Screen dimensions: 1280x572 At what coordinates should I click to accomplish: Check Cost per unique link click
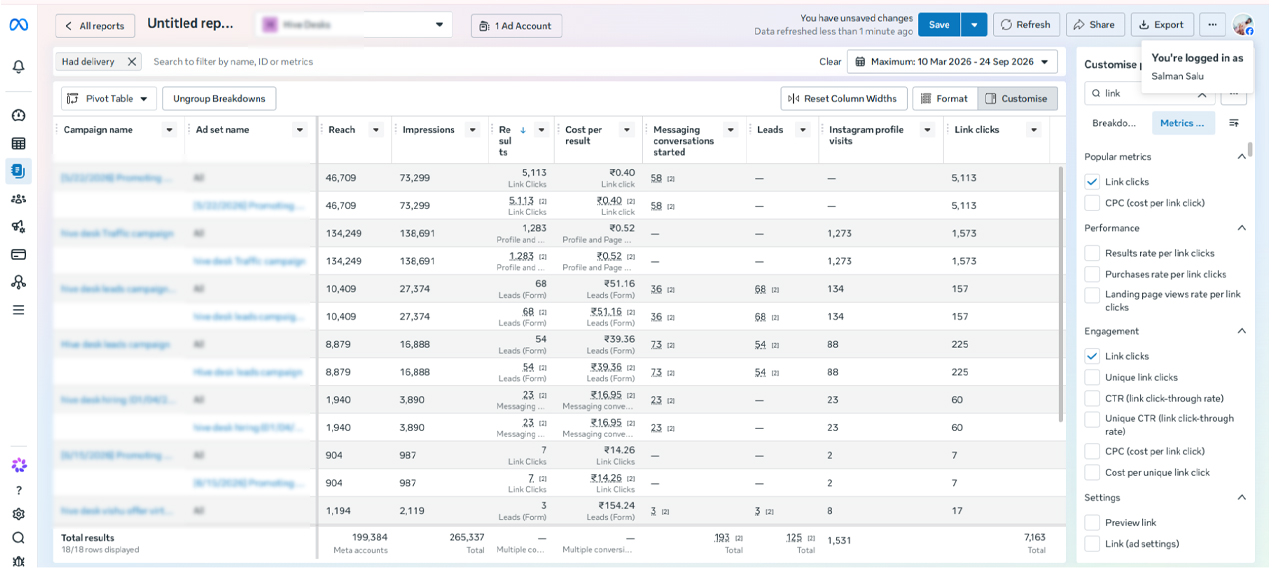1092,473
